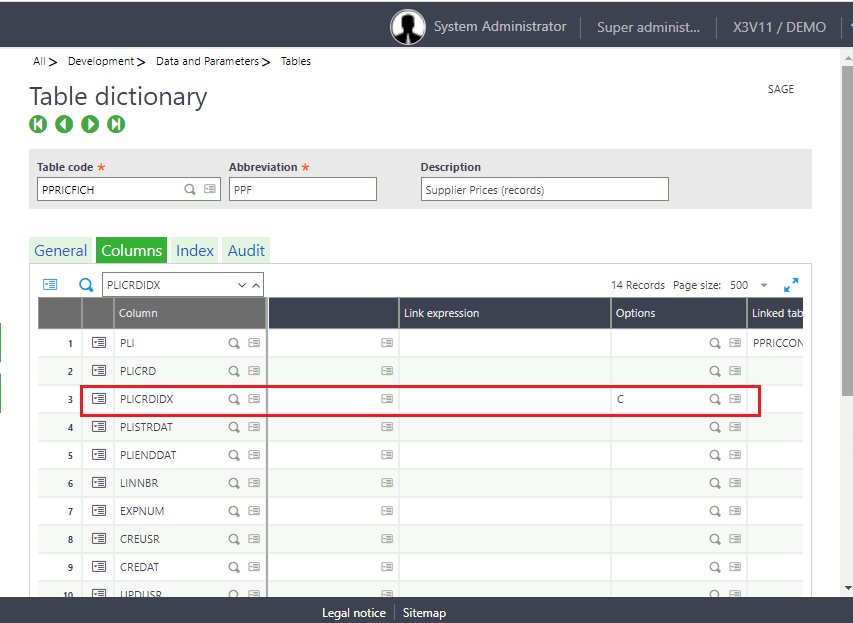Open the search magnifier in the grid toolbar
The image size is (853, 623).
point(86,284)
